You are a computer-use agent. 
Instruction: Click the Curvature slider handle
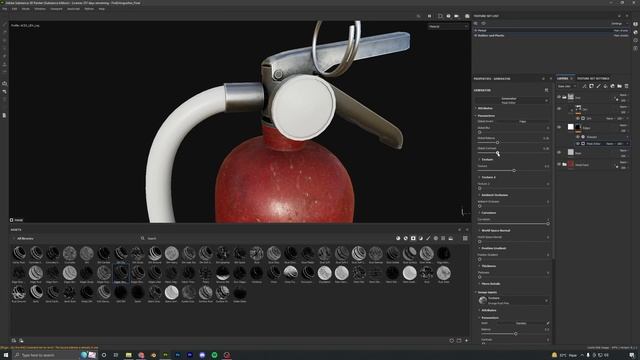pyautogui.click(x=548, y=224)
